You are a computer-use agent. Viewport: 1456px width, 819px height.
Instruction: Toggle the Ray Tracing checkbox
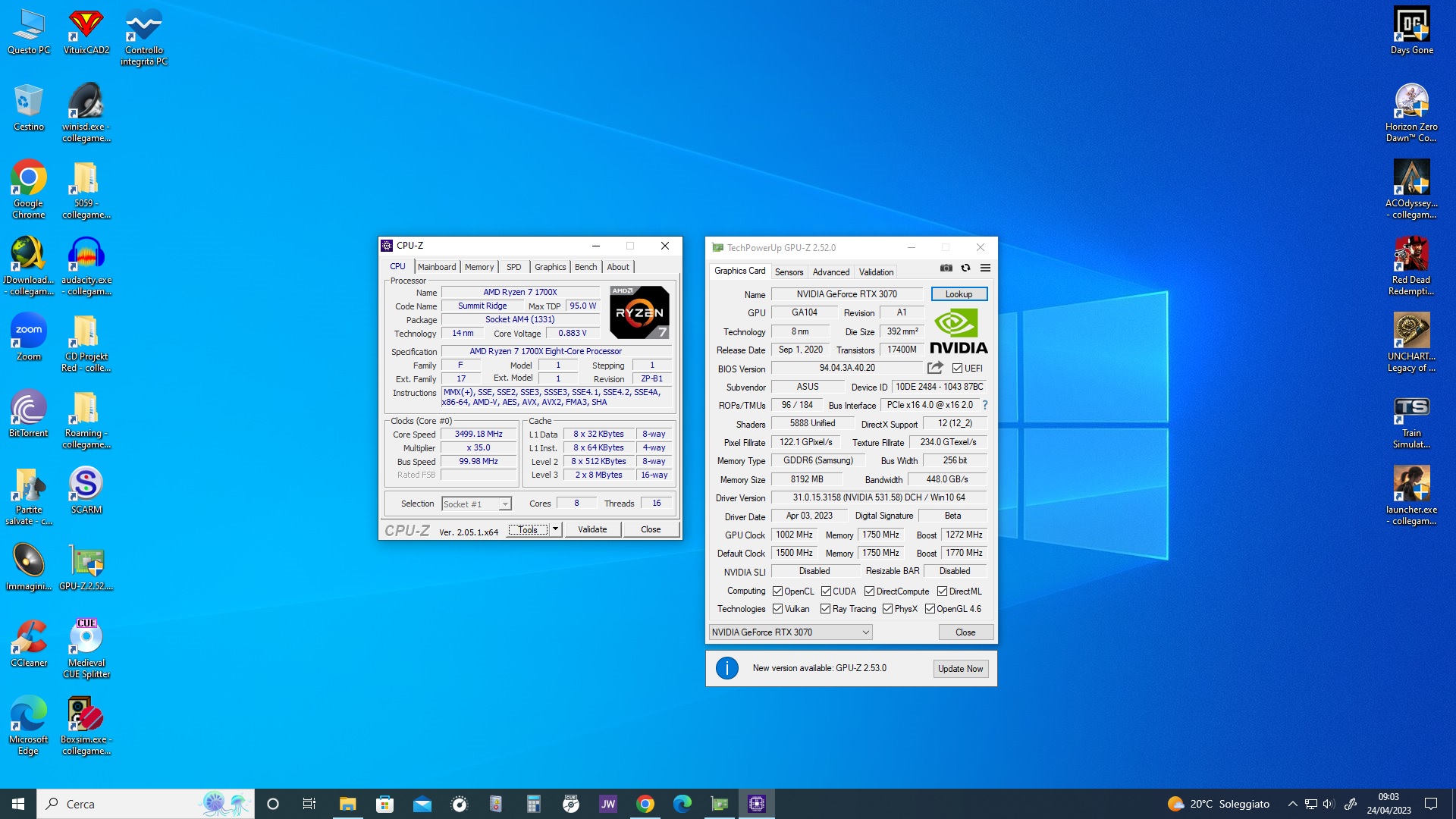pyautogui.click(x=826, y=609)
